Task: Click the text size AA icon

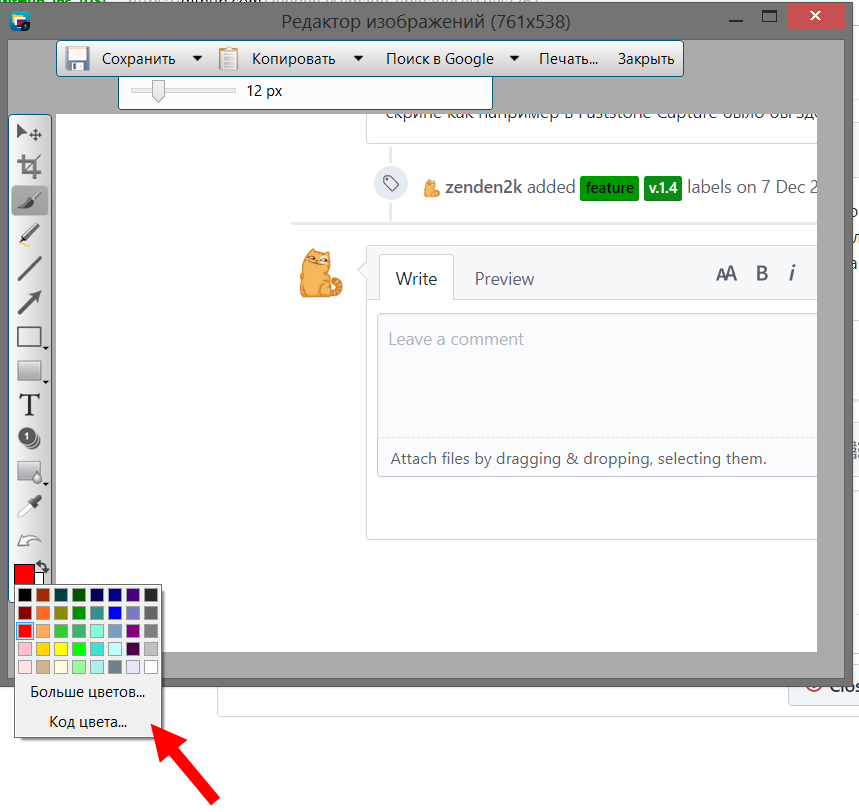Action: pos(726,273)
